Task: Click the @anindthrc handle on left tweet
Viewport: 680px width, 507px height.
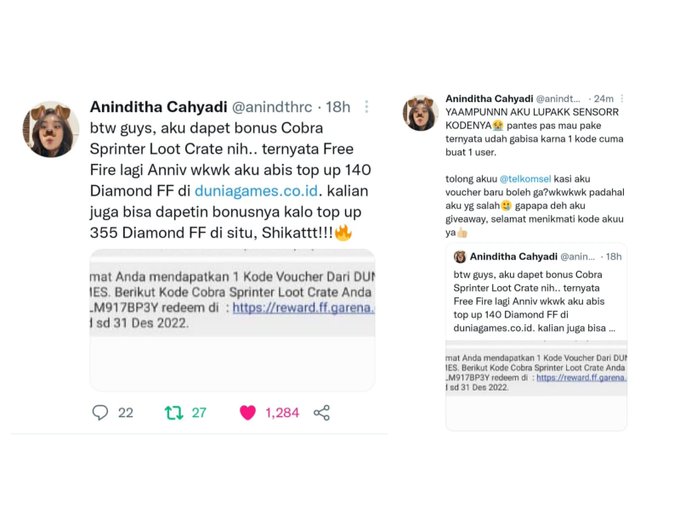Action: pyautogui.click(x=272, y=107)
